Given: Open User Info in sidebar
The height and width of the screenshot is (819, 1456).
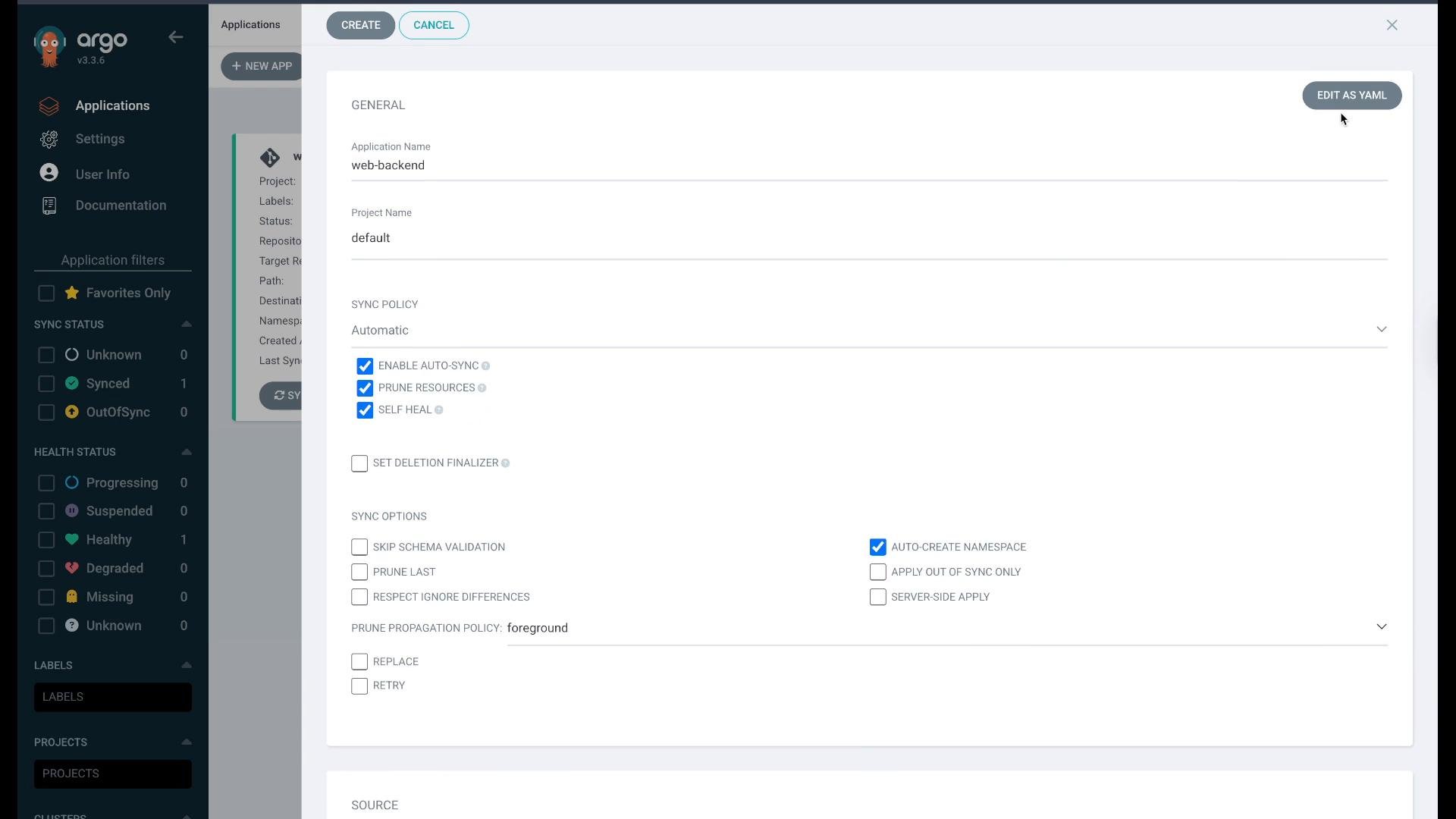Looking at the screenshot, I should tap(102, 174).
